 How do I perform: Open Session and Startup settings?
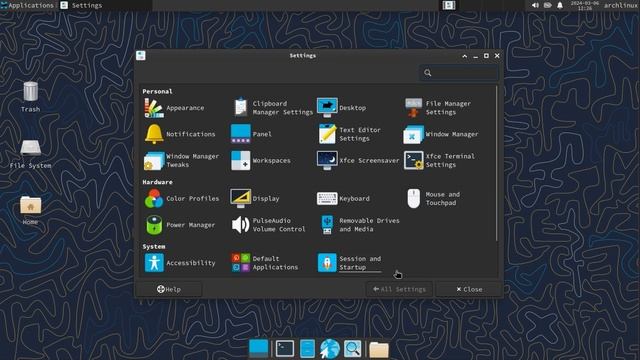point(349,263)
